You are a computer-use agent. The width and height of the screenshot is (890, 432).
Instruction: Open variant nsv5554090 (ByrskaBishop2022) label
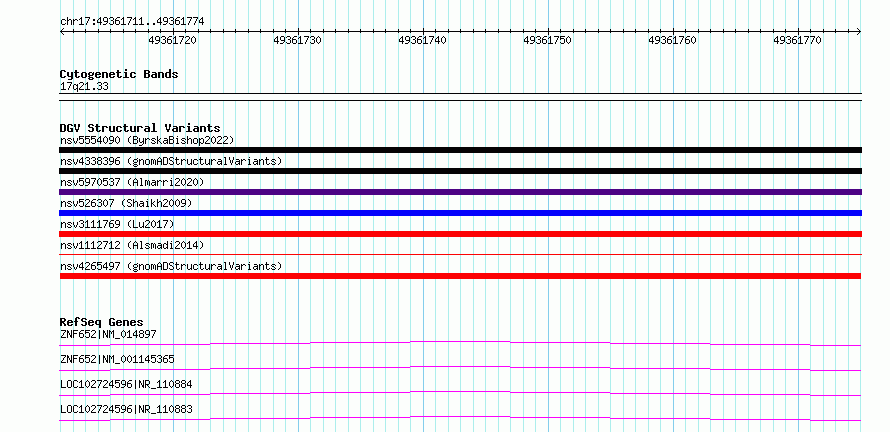pos(147,140)
